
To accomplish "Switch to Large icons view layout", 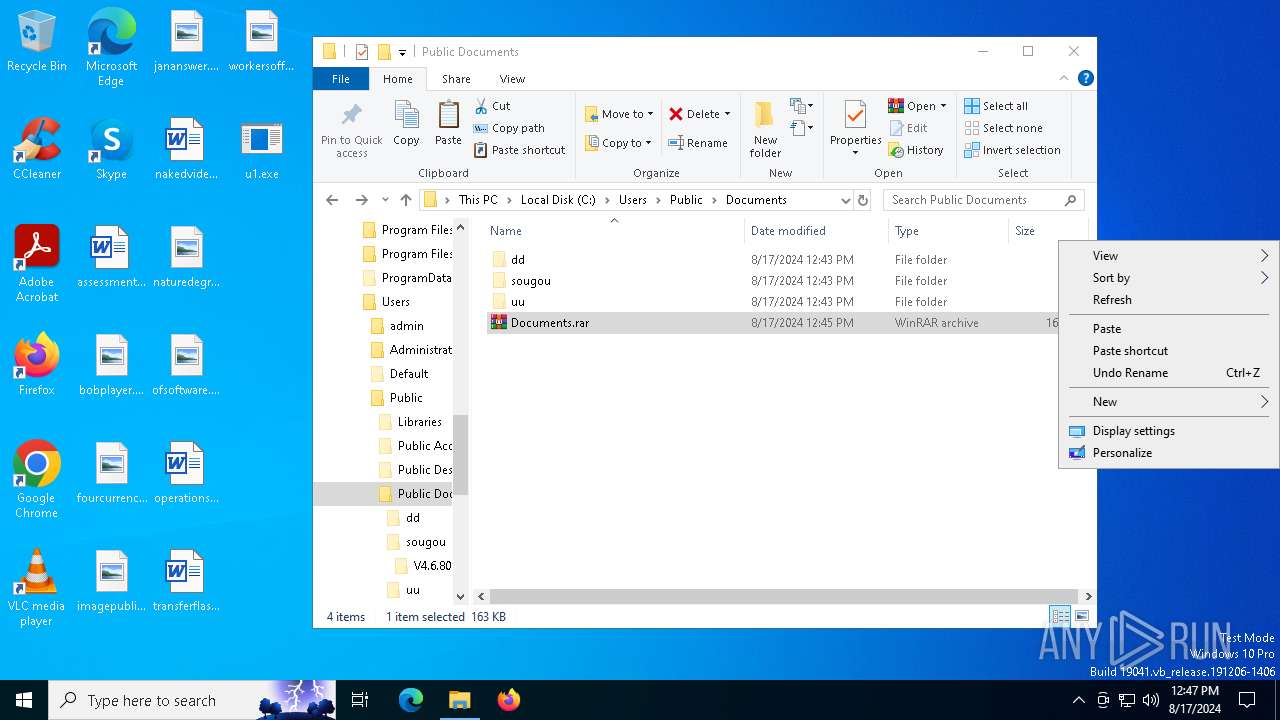I will [x=1081, y=617].
